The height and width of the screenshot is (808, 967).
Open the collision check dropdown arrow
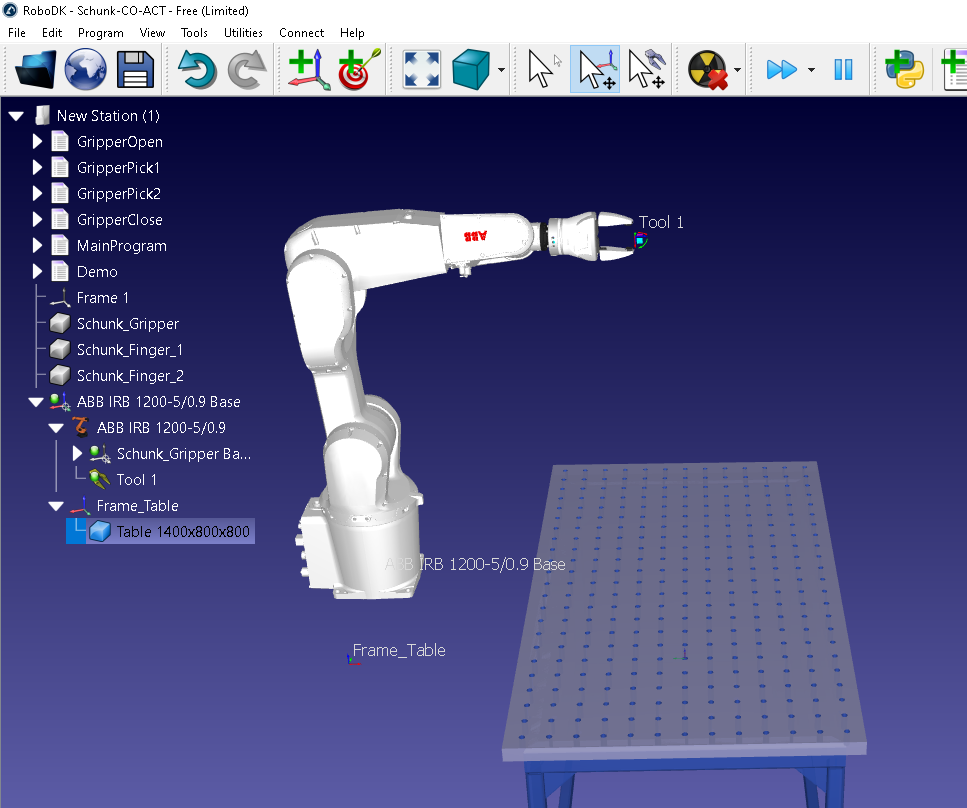point(737,70)
